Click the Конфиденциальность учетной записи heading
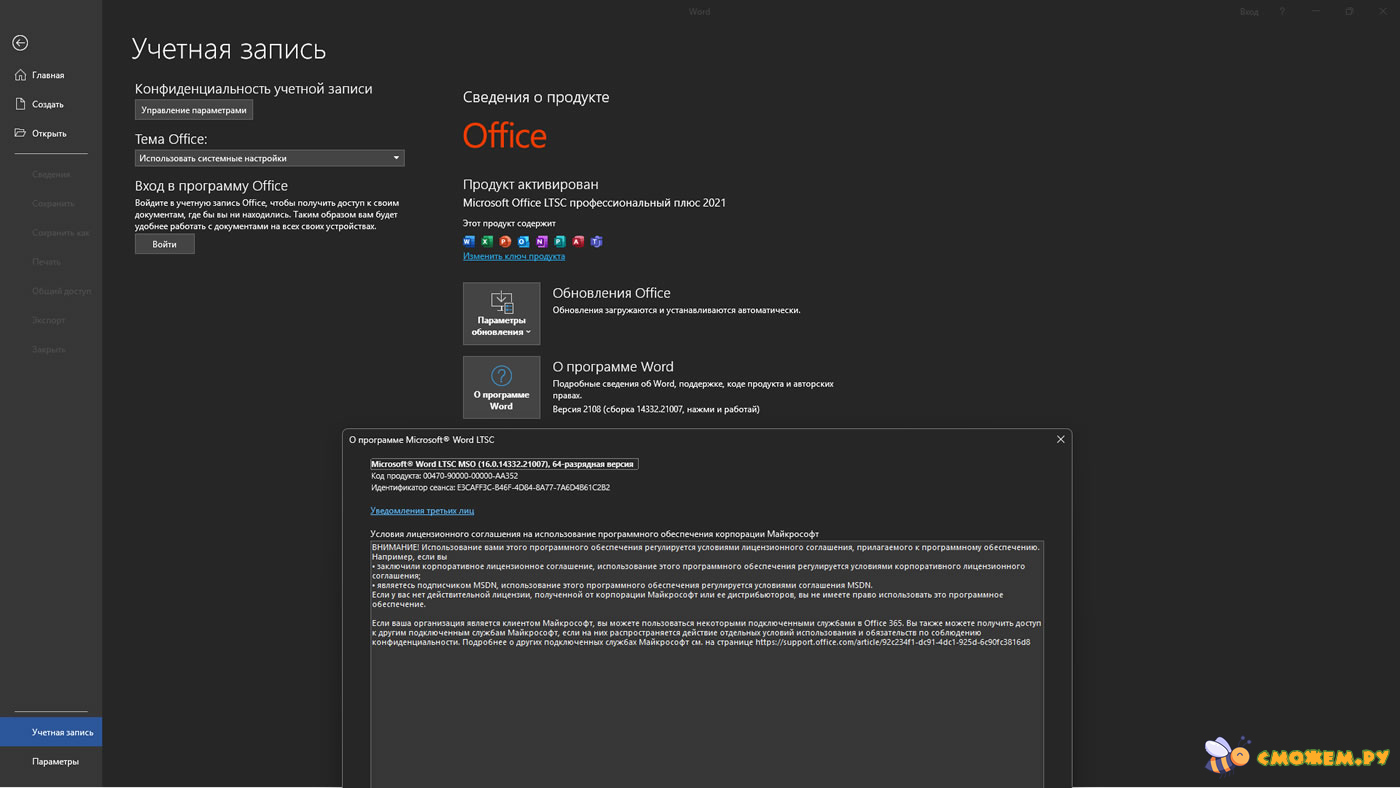The width and height of the screenshot is (1400, 788). [x=253, y=89]
